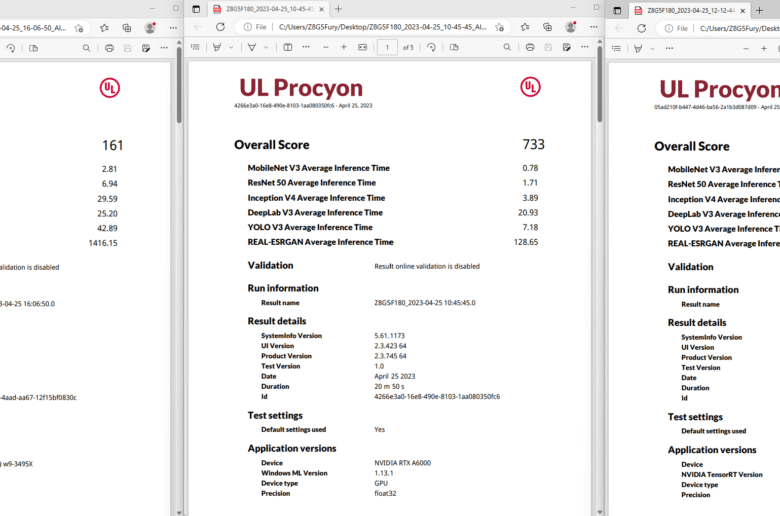
Task: Add left window page to favorites
Action: click(79, 28)
